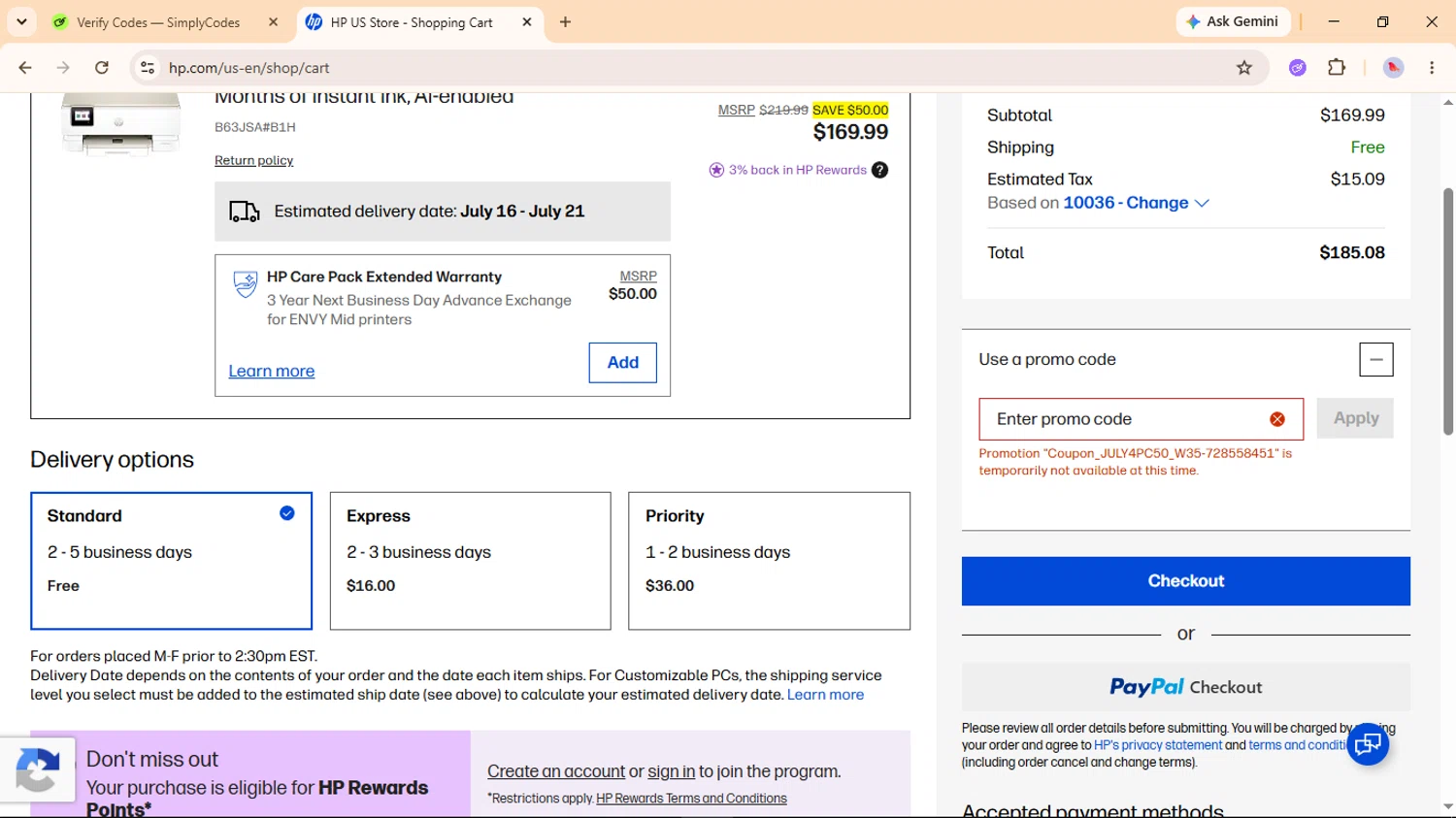The image size is (1456, 818).
Task: Open the purple SimplyCodes extension icon
Action: click(x=1298, y=67)
